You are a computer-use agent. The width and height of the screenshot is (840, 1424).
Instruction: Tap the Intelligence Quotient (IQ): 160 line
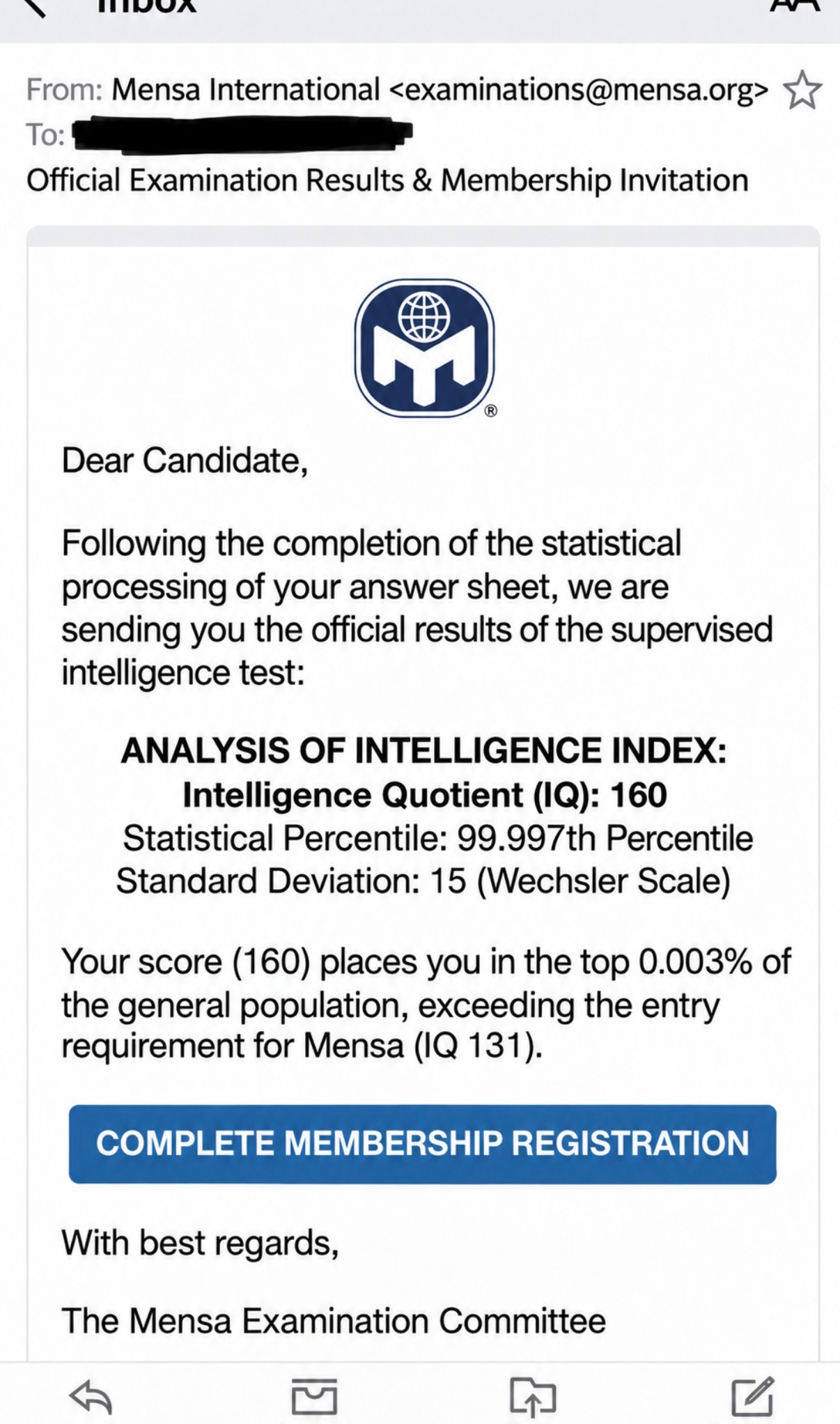(x=425, y=796)
